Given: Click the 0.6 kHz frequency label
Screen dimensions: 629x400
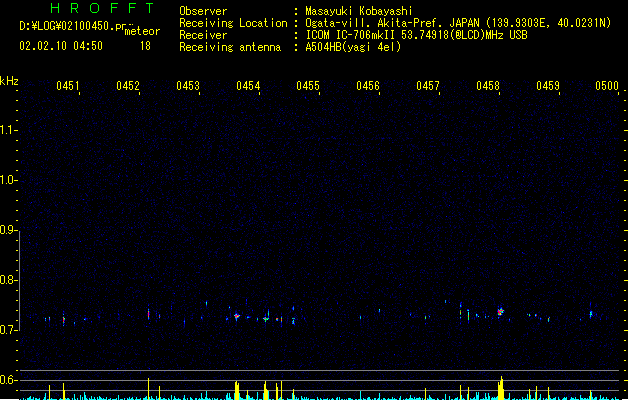Looking at the screenshot, I should [7, 380].
